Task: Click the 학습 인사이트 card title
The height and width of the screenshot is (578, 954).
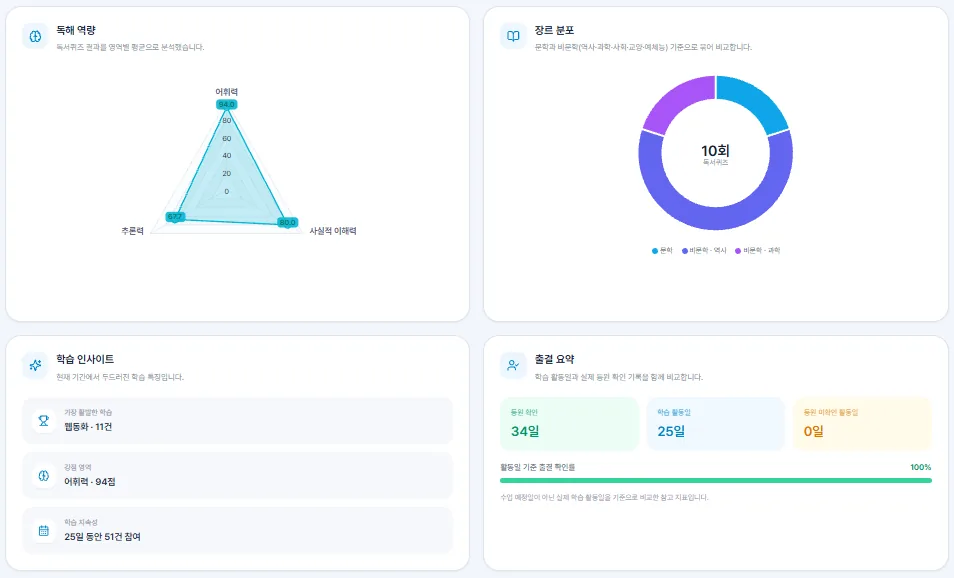Action: (85, 360)
